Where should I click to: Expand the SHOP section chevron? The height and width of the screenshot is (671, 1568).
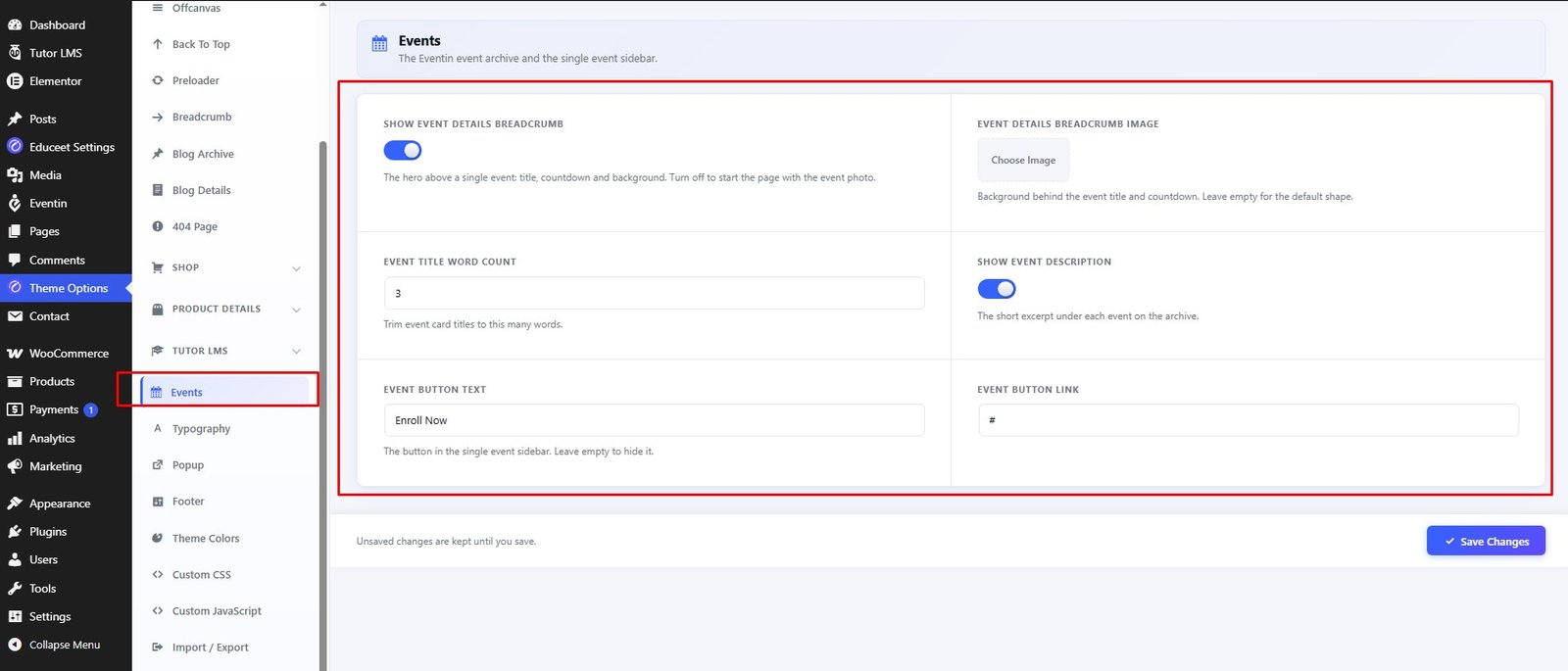(296, 268)
